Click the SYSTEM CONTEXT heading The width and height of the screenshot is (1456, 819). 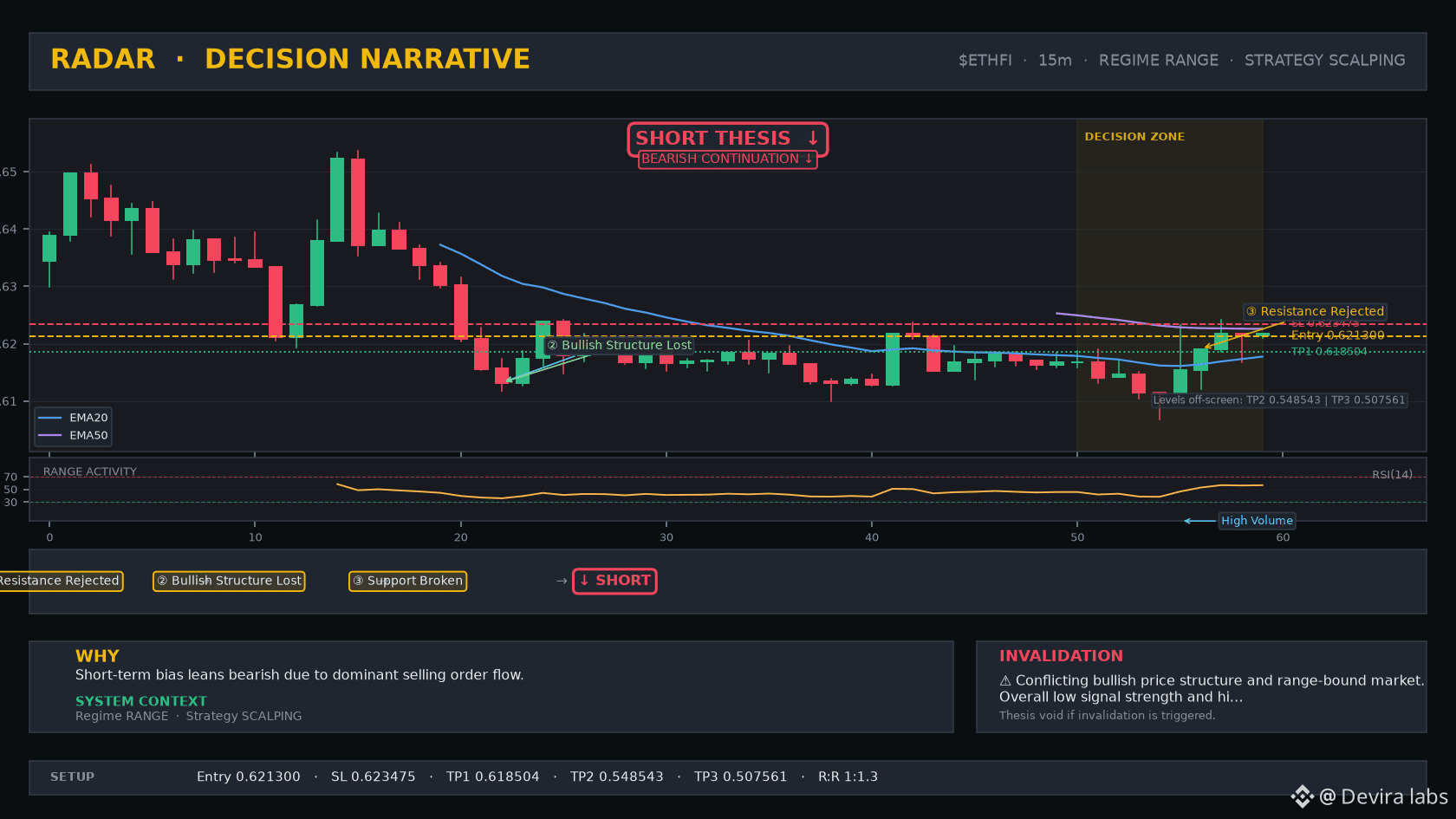[x=141, y=701]
